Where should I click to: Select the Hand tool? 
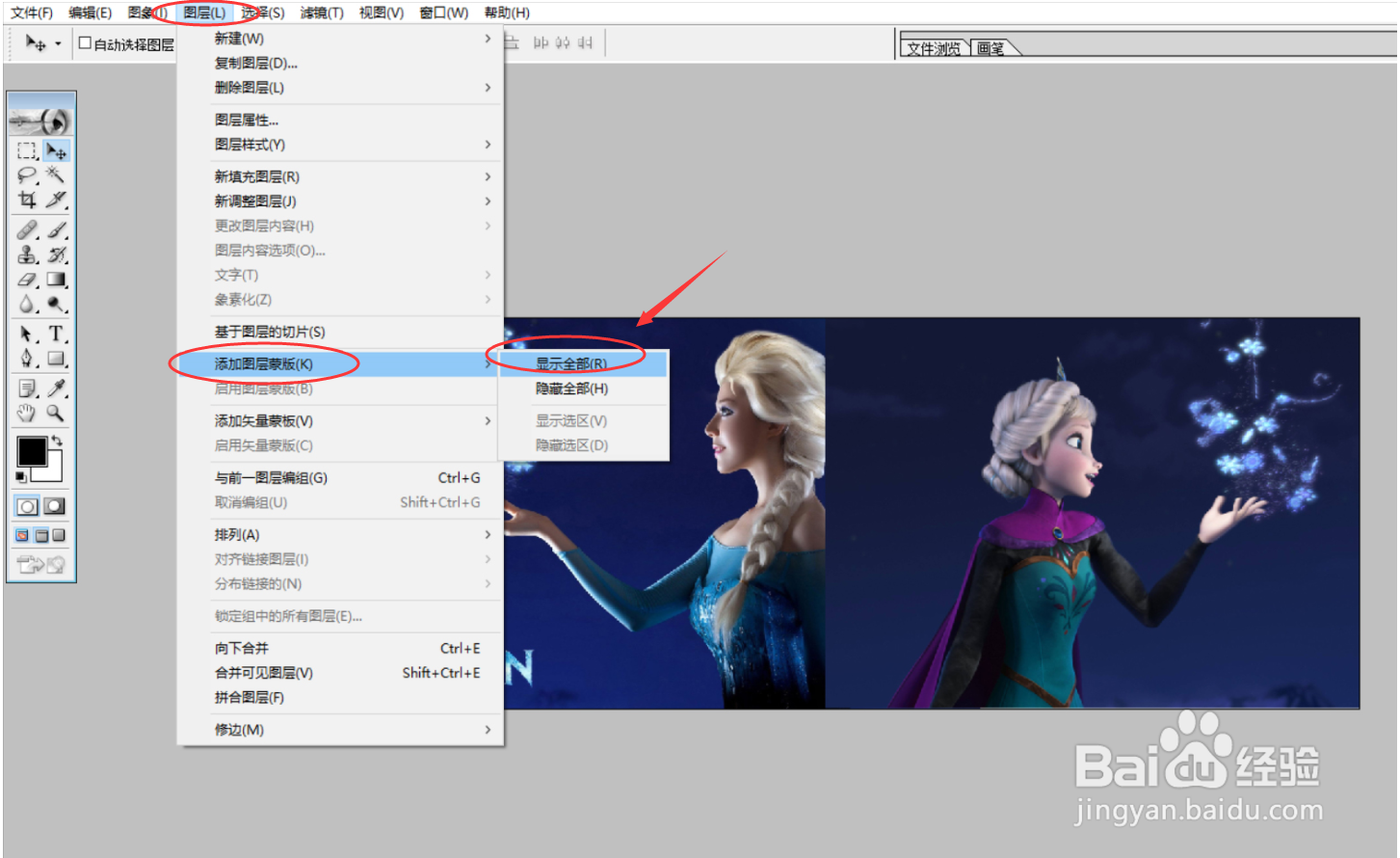point(27,414)
